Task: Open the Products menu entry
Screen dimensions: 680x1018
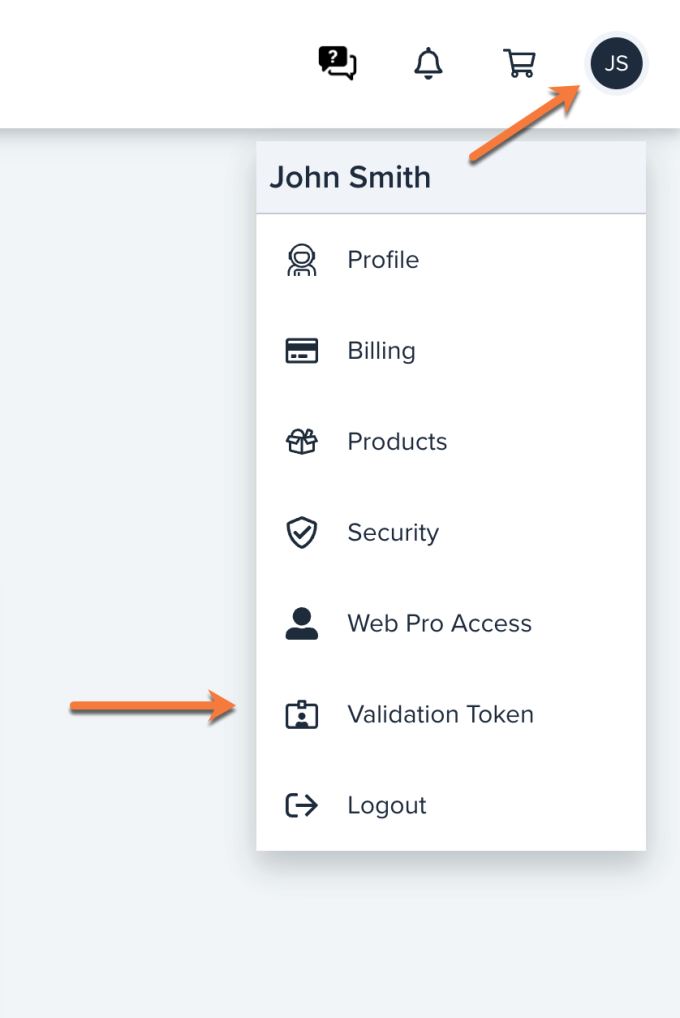Action: (x=397, y=441)
